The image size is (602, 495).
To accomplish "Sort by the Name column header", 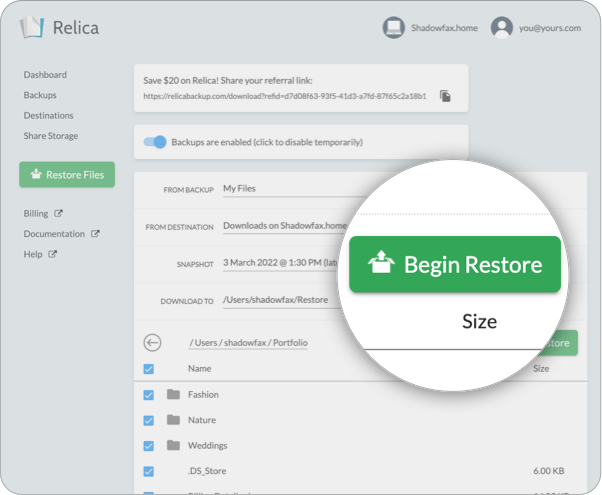I will [200, 368].
